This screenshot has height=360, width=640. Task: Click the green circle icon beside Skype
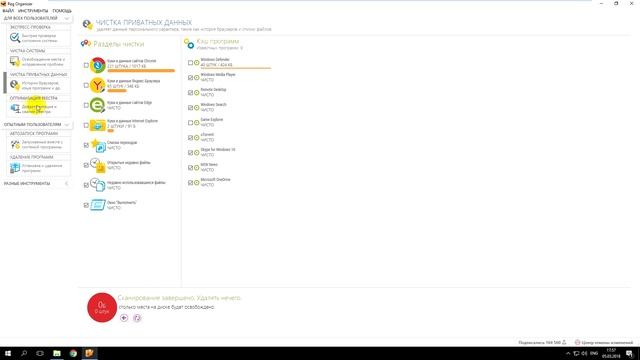click(196, 153)
